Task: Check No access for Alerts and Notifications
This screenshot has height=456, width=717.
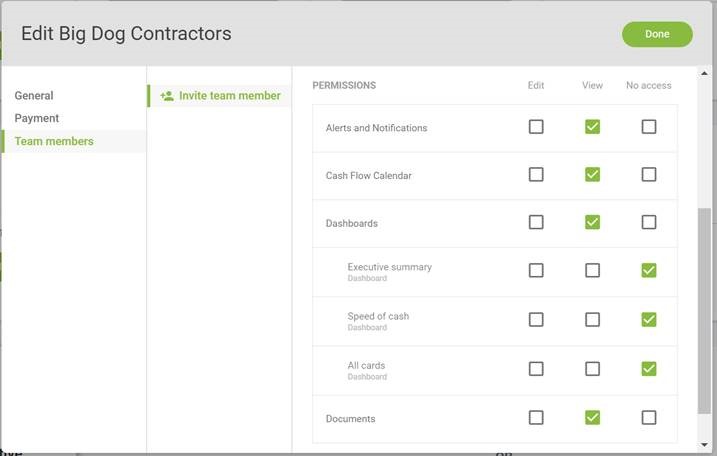Action: point(648,127)
